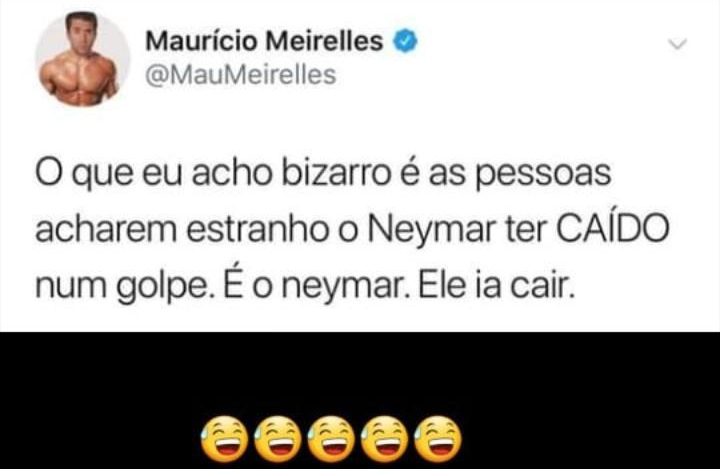Click the word pessoas
Viewport: 720px width, 469px height.
[543, 175]
